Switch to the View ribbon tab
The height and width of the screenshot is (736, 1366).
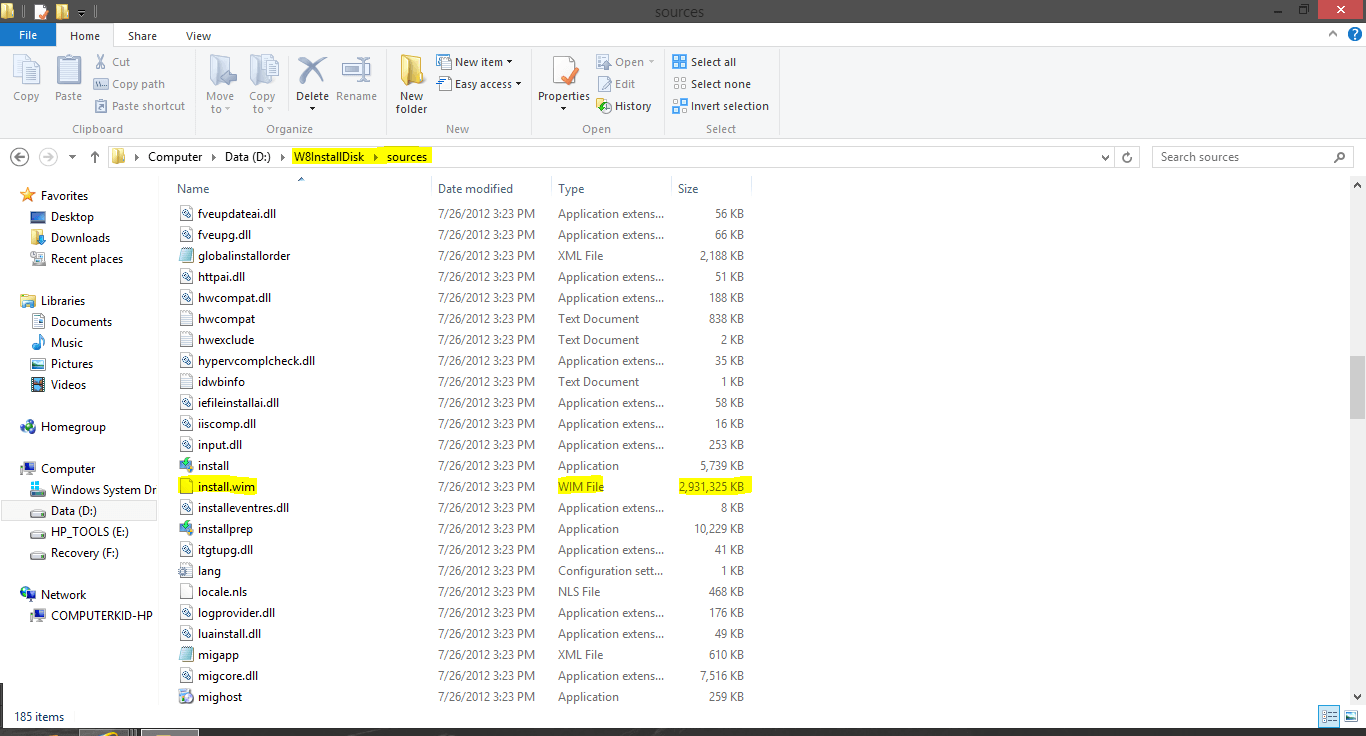pyautogui.click(x=198, y=36)
